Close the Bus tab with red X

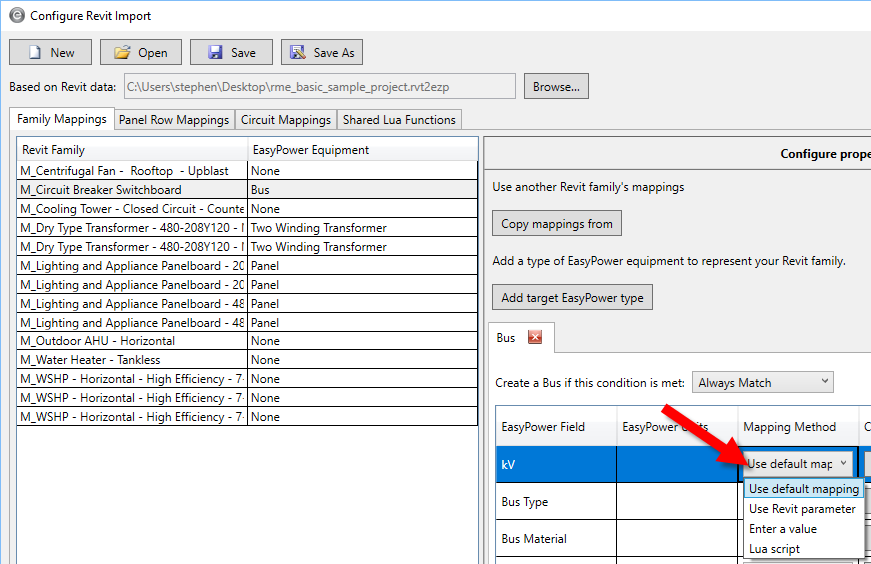534,338
